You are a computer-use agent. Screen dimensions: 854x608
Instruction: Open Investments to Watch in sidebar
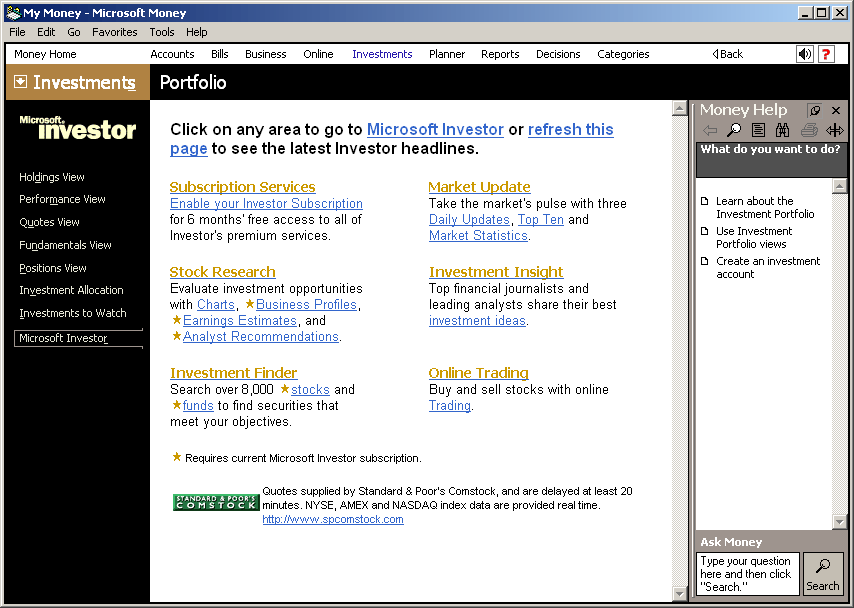pyautogui.click(x=72, y=313)
